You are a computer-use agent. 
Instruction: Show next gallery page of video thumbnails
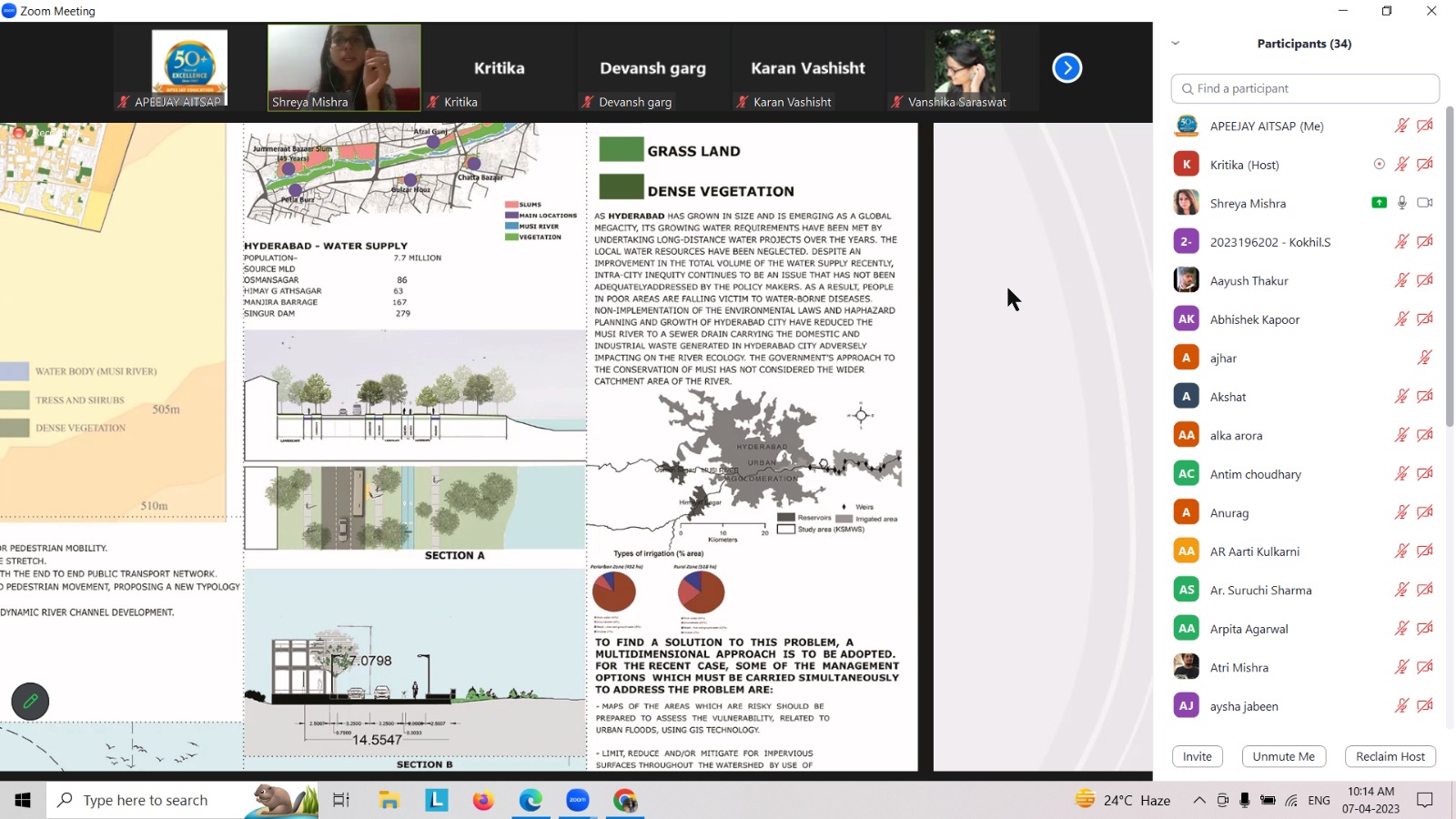click(x=1067, y=67)
